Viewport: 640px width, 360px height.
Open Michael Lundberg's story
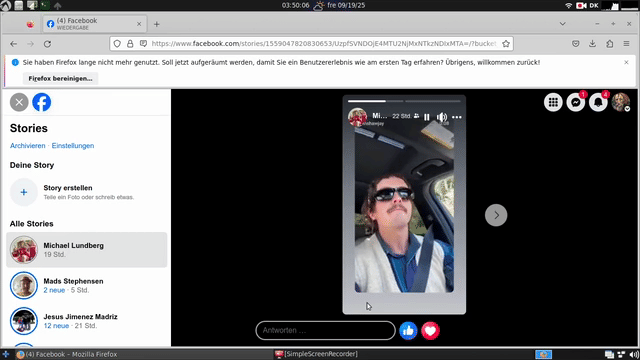[x=87, y=250]
